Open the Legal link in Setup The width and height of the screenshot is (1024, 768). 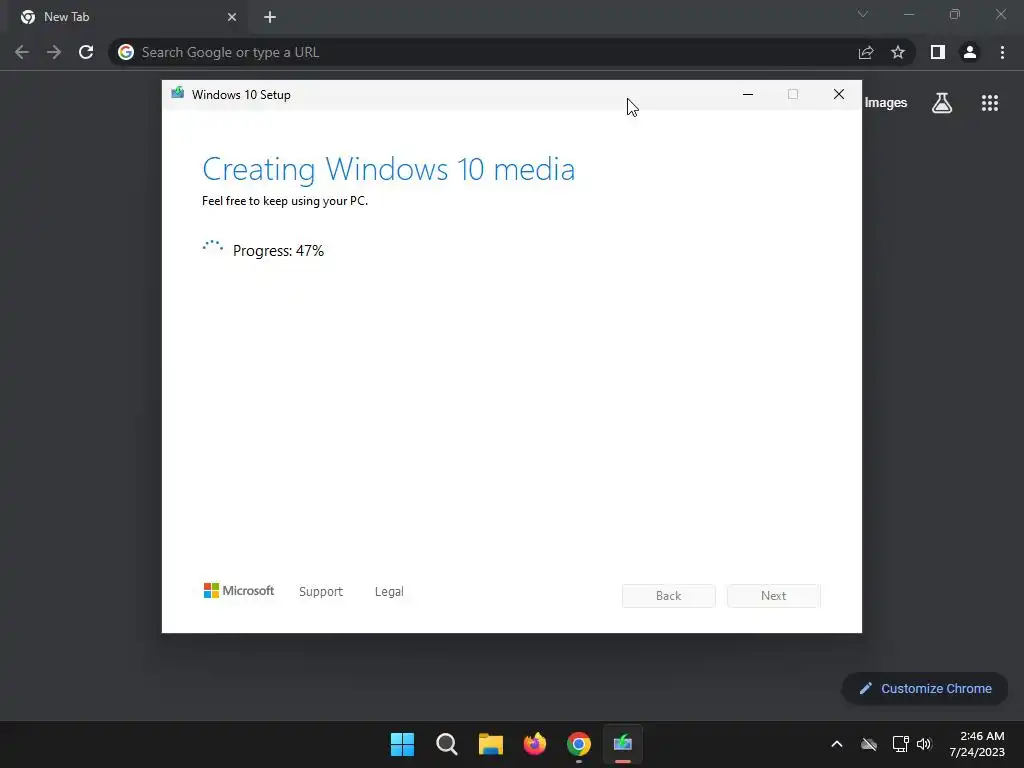(x=389, y=591)
